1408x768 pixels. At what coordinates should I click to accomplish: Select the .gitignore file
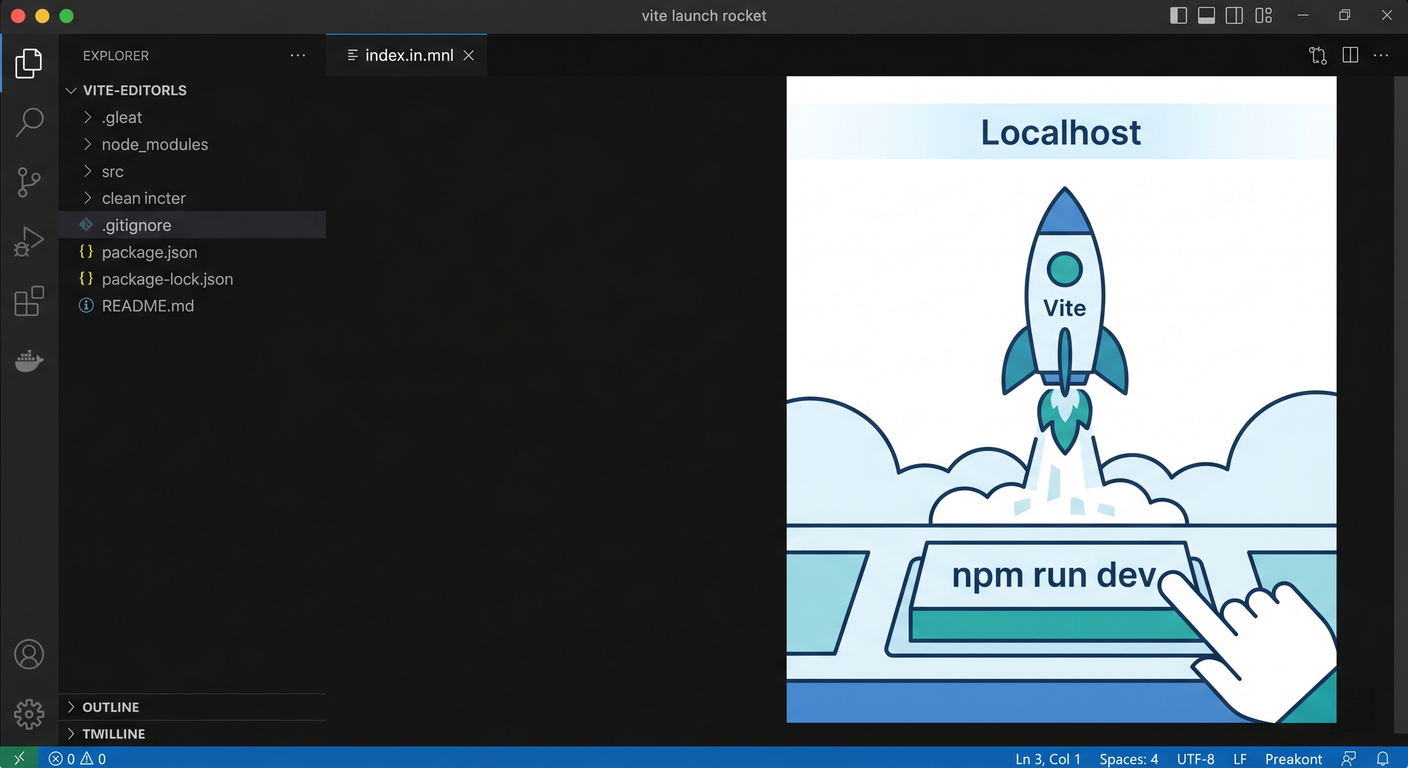tap(192, 225)
